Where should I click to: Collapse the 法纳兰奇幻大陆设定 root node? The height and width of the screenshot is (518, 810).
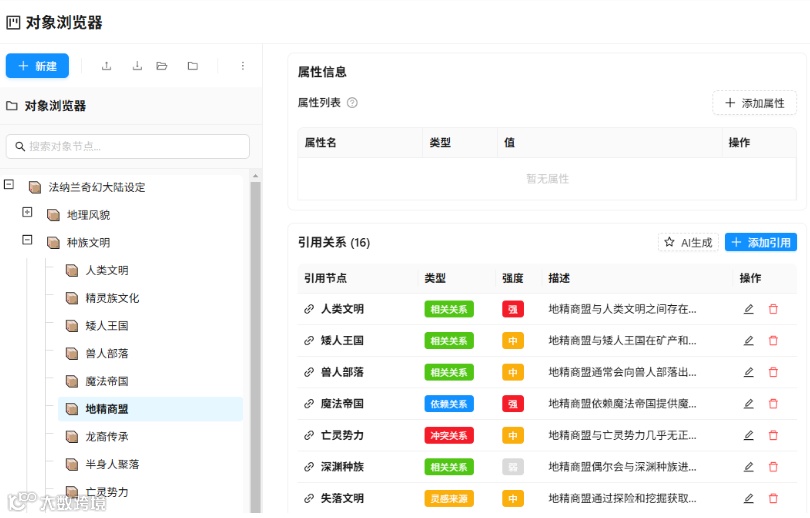pos(9,184)
